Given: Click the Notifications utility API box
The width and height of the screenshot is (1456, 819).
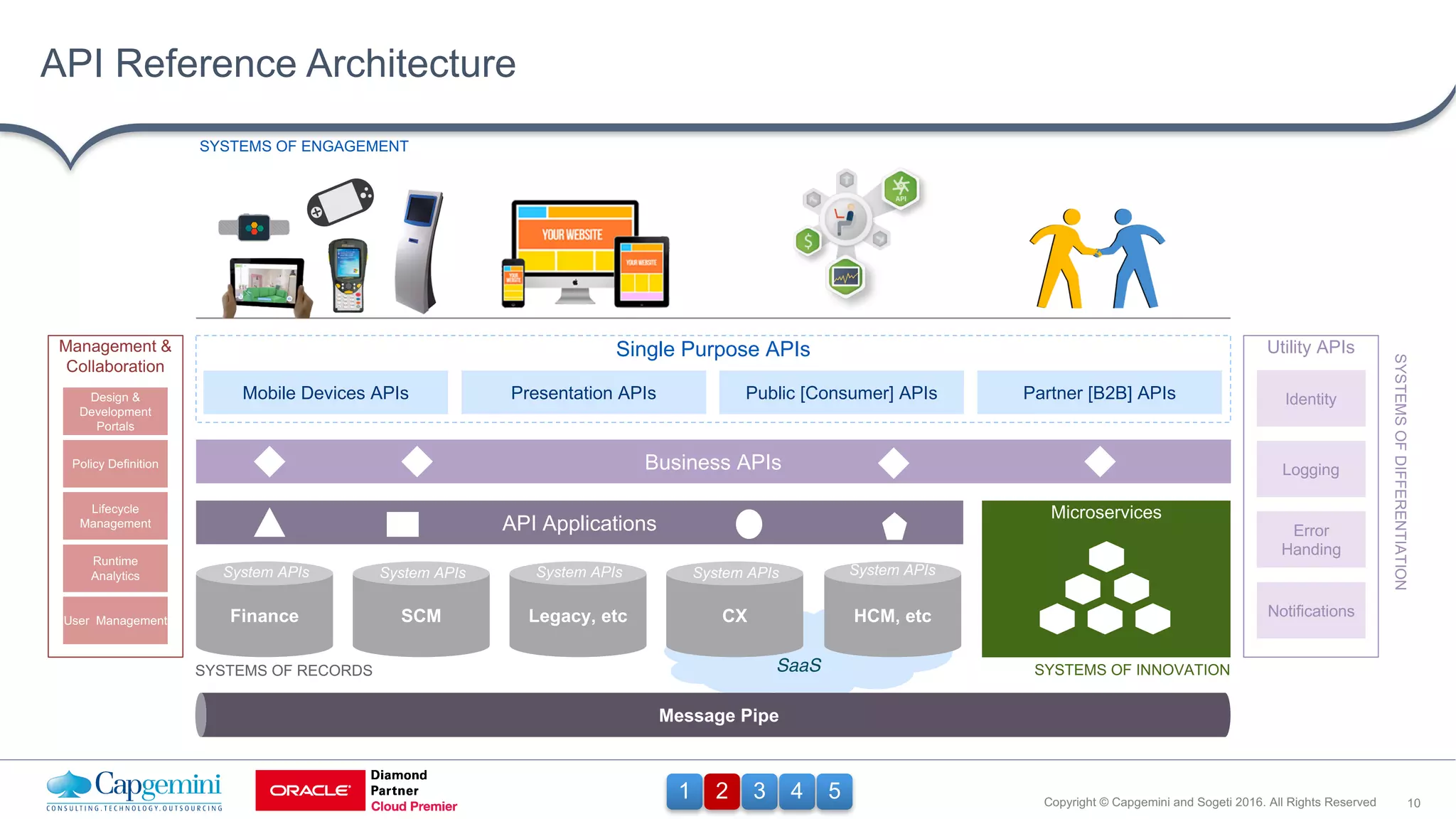Looking at the screenshot, I should 1310,611.
